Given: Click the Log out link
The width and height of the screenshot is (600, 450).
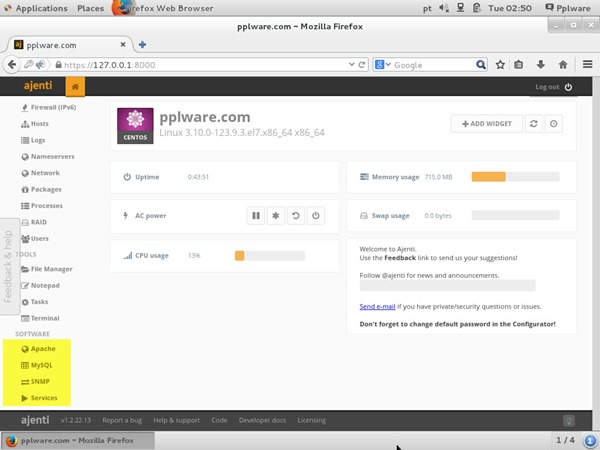Looking at the screenshot, I should (547, 87).
